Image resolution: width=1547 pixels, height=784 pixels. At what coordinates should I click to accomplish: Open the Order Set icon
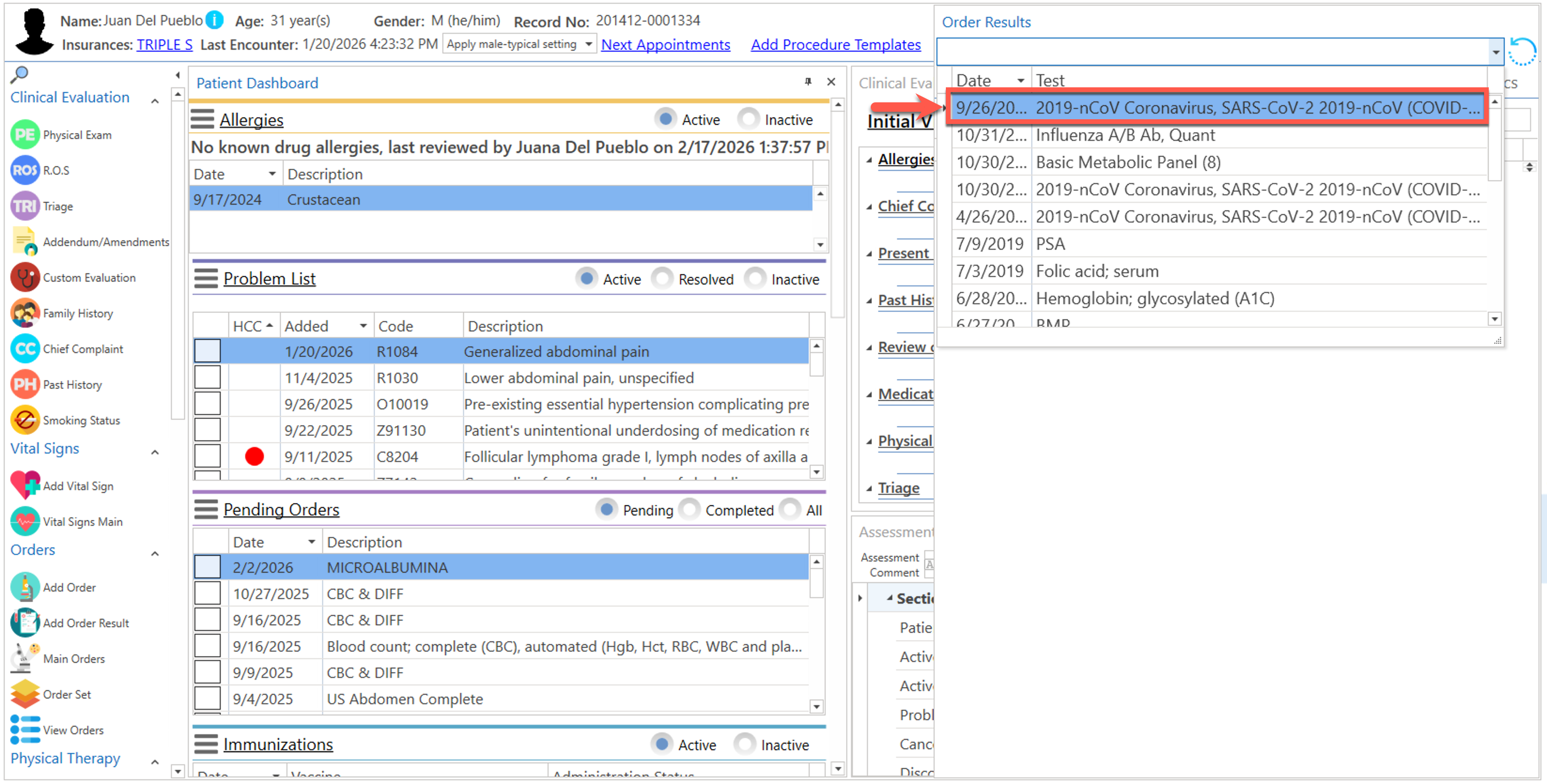[x=24, y=694]
